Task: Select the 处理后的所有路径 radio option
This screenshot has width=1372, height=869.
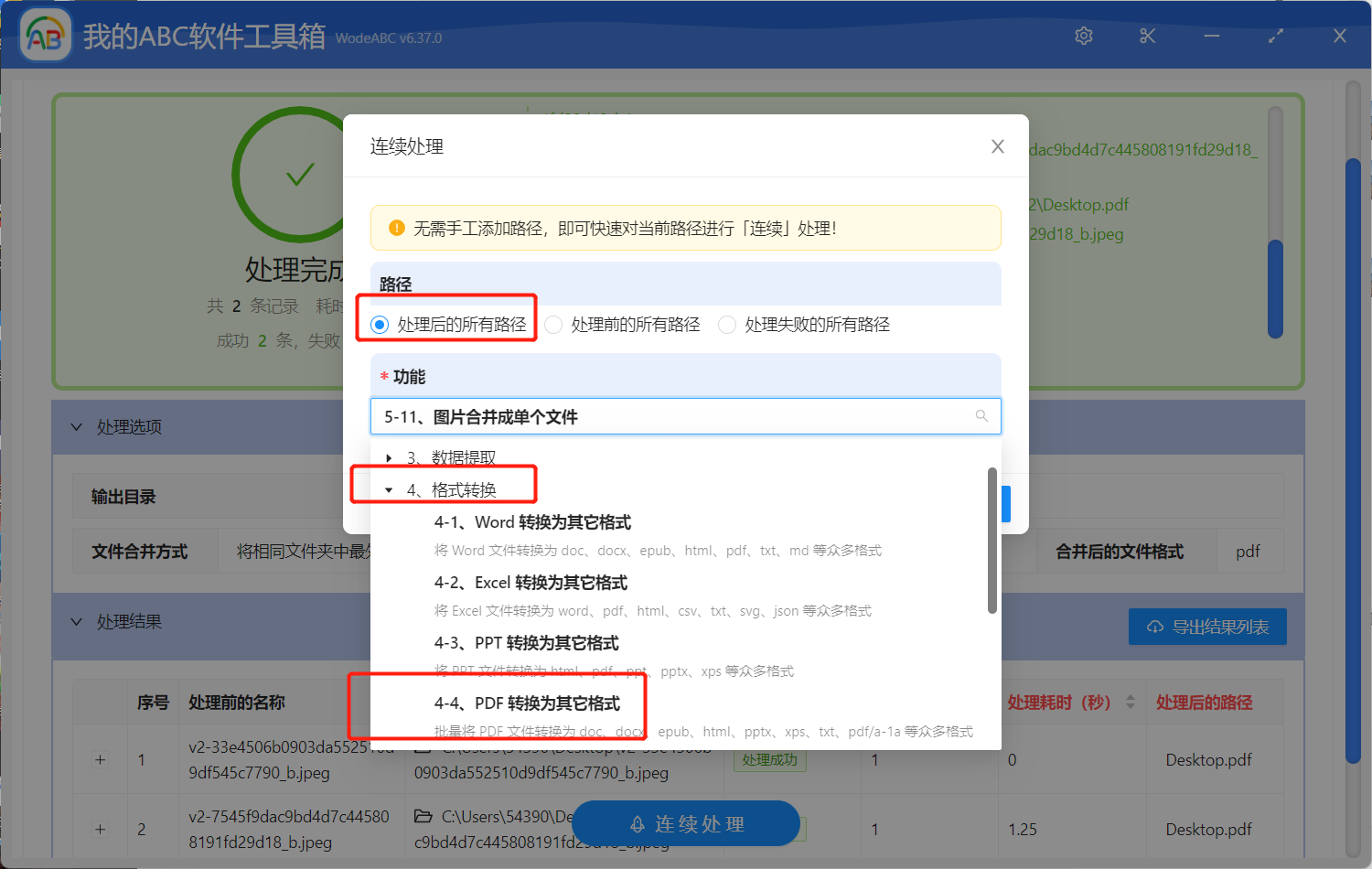Action: [x=378, y=325]
